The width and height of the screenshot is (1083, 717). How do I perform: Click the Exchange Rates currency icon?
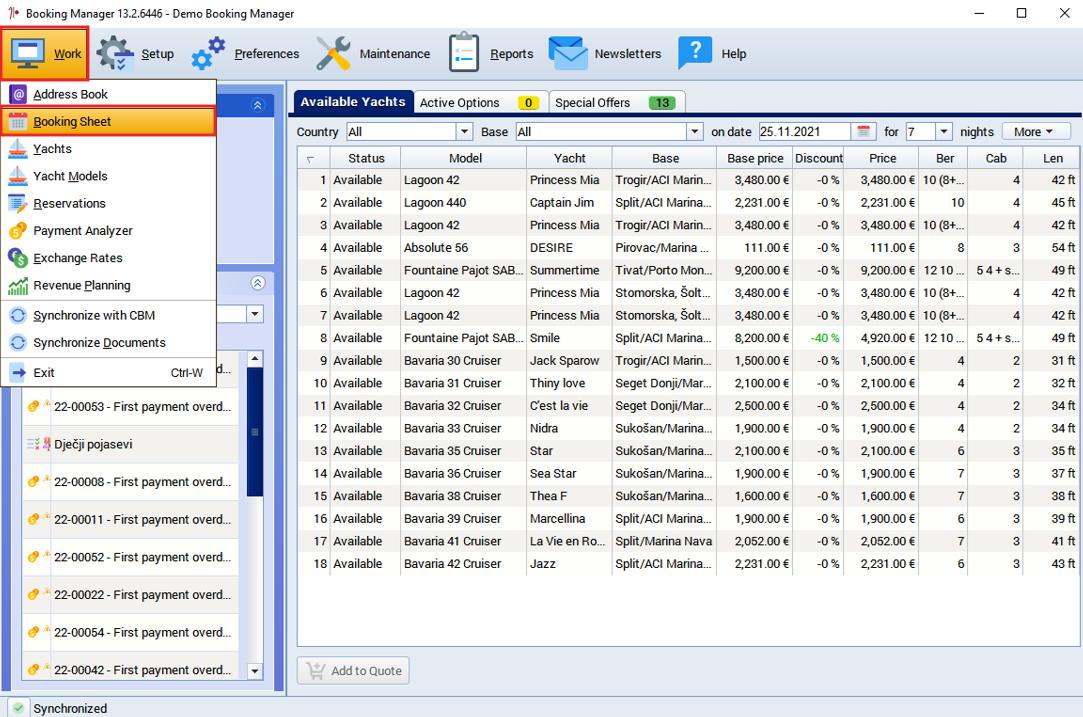click(x=18, y=258)
